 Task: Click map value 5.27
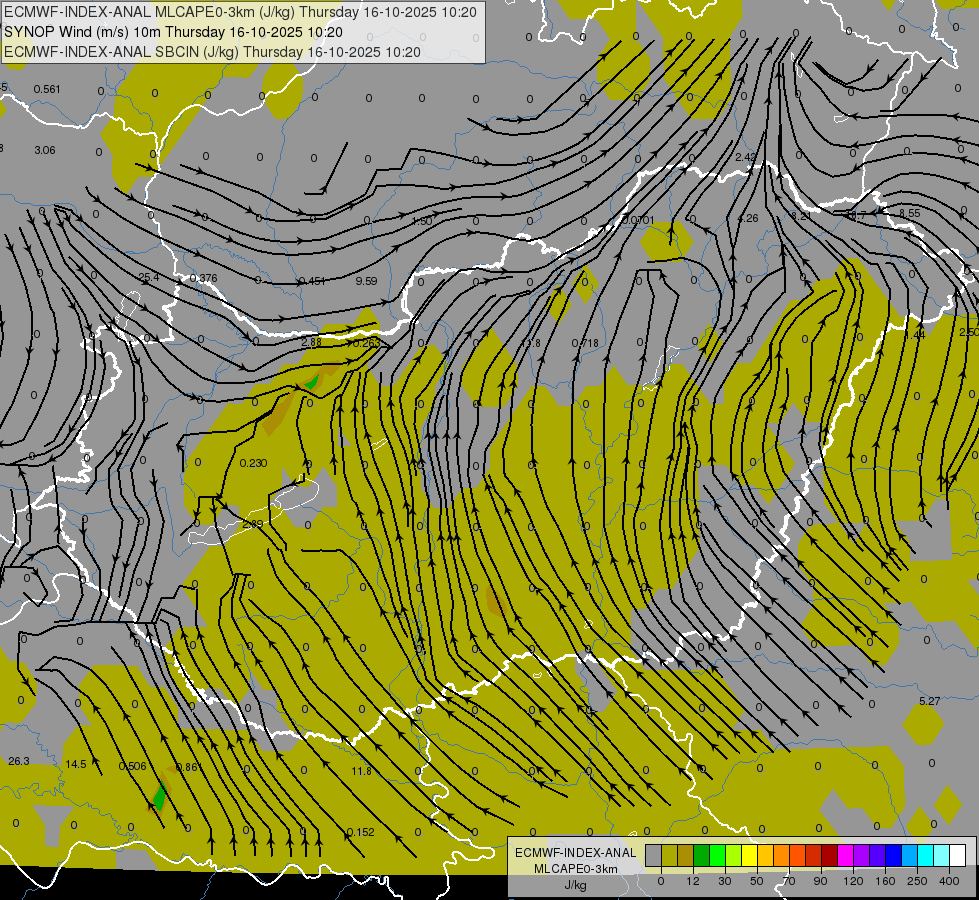[x=929, y=701]
